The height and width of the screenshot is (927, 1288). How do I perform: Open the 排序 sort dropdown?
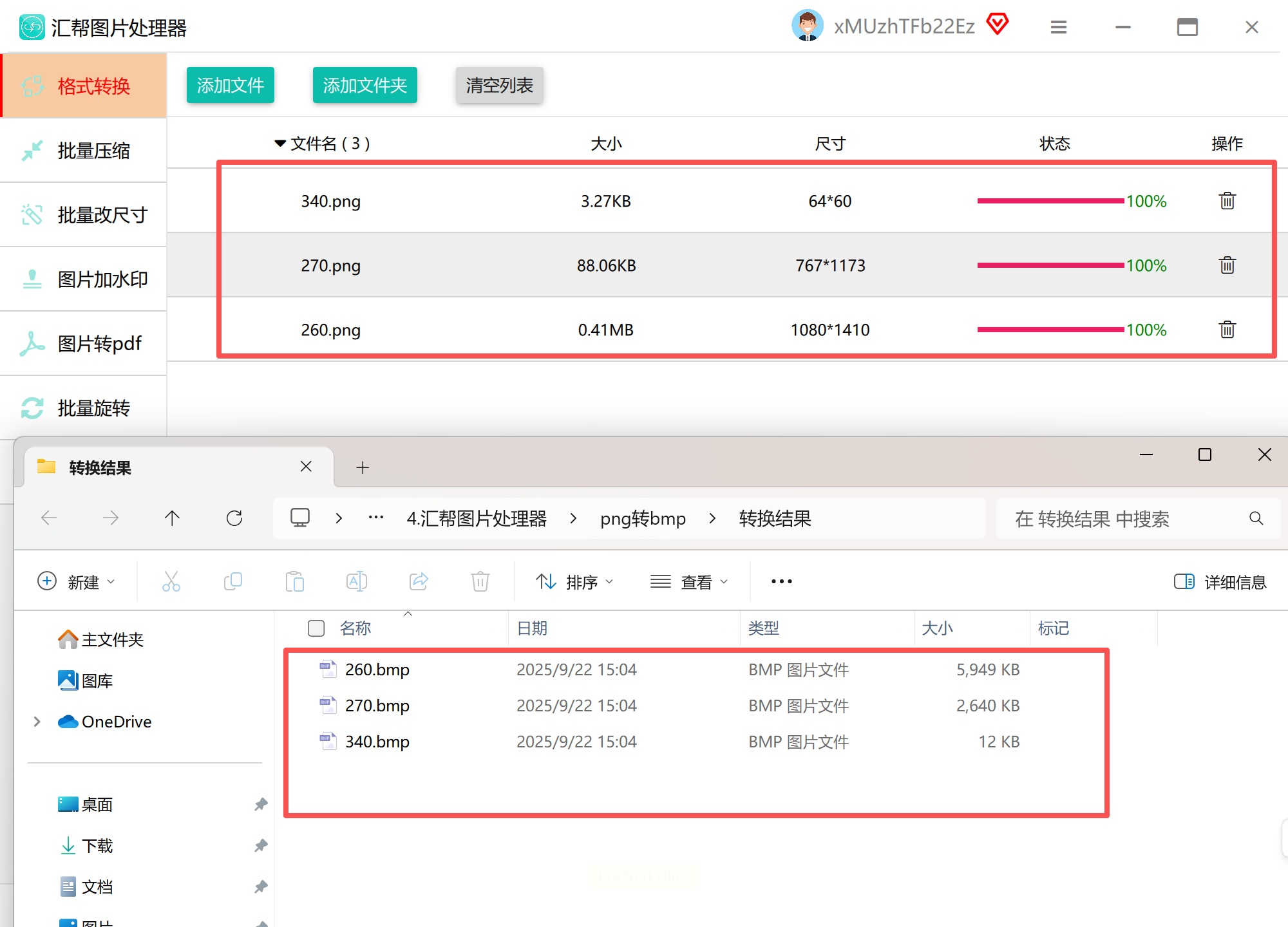574,582
